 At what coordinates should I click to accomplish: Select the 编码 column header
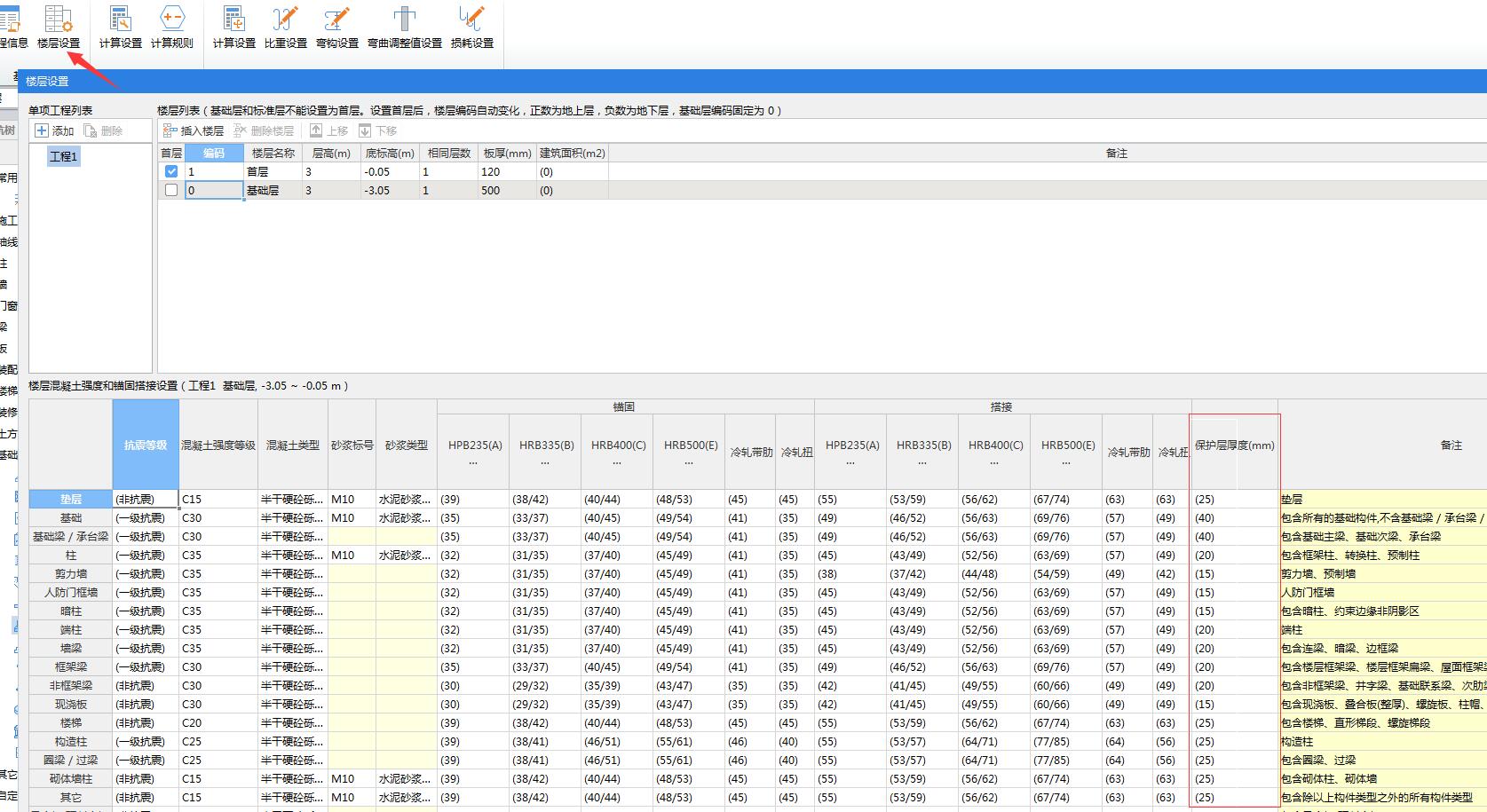click(214, 153)
